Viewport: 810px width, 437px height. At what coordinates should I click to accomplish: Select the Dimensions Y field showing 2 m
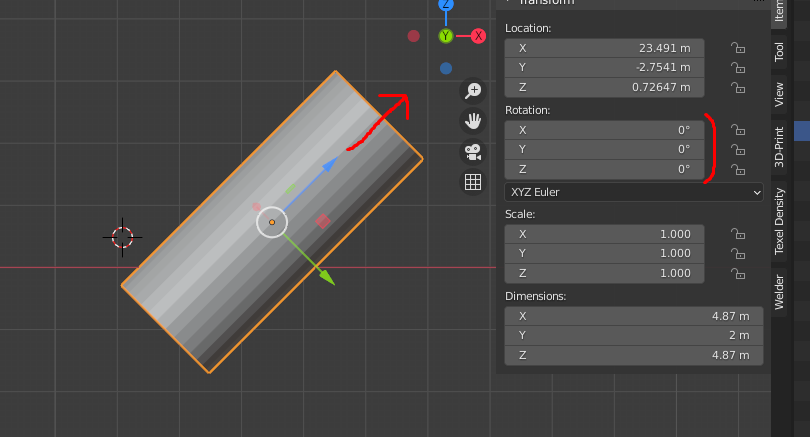coord(633,336)
